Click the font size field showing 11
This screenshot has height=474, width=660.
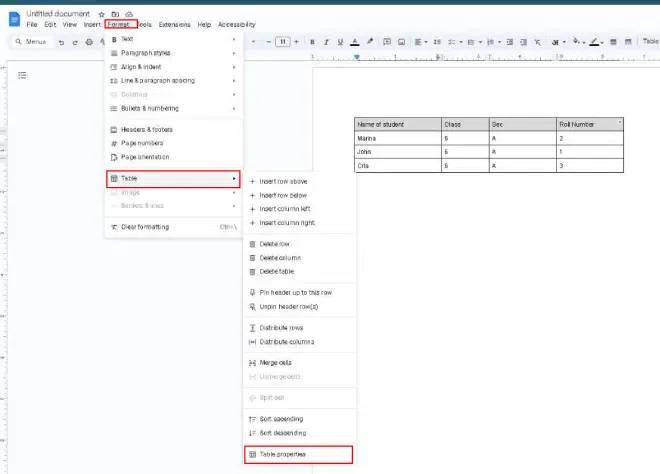point(282,42)
